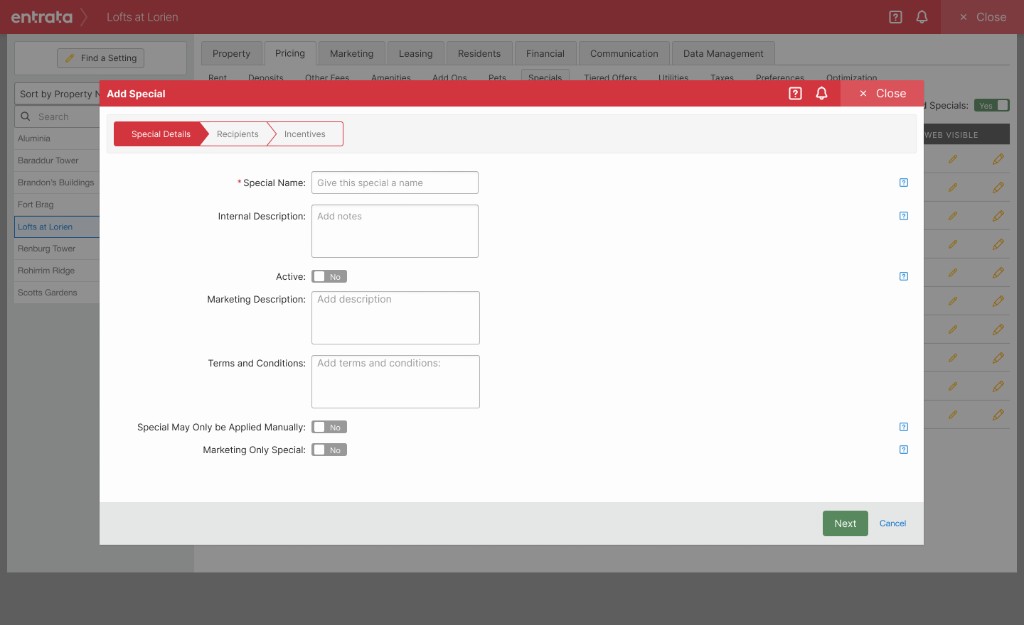
Task: Toggle the Specials Yes switch in background
Action: (x=991, y=106)
